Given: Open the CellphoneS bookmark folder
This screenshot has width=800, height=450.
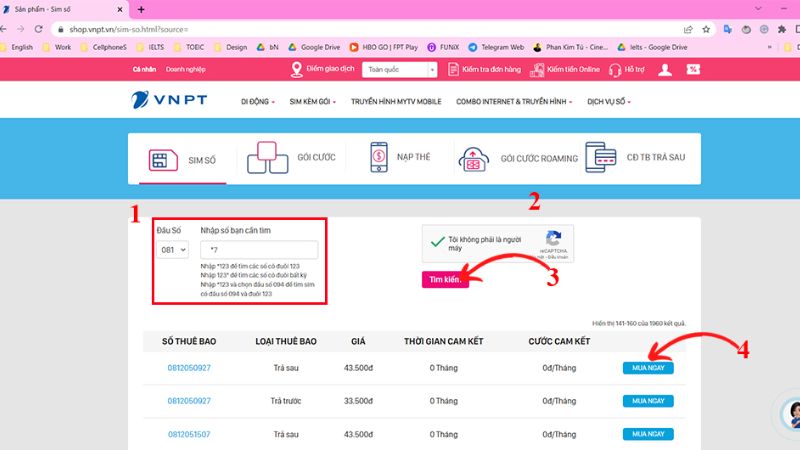Looking at the screenshot, I should (x=104, y=47).
